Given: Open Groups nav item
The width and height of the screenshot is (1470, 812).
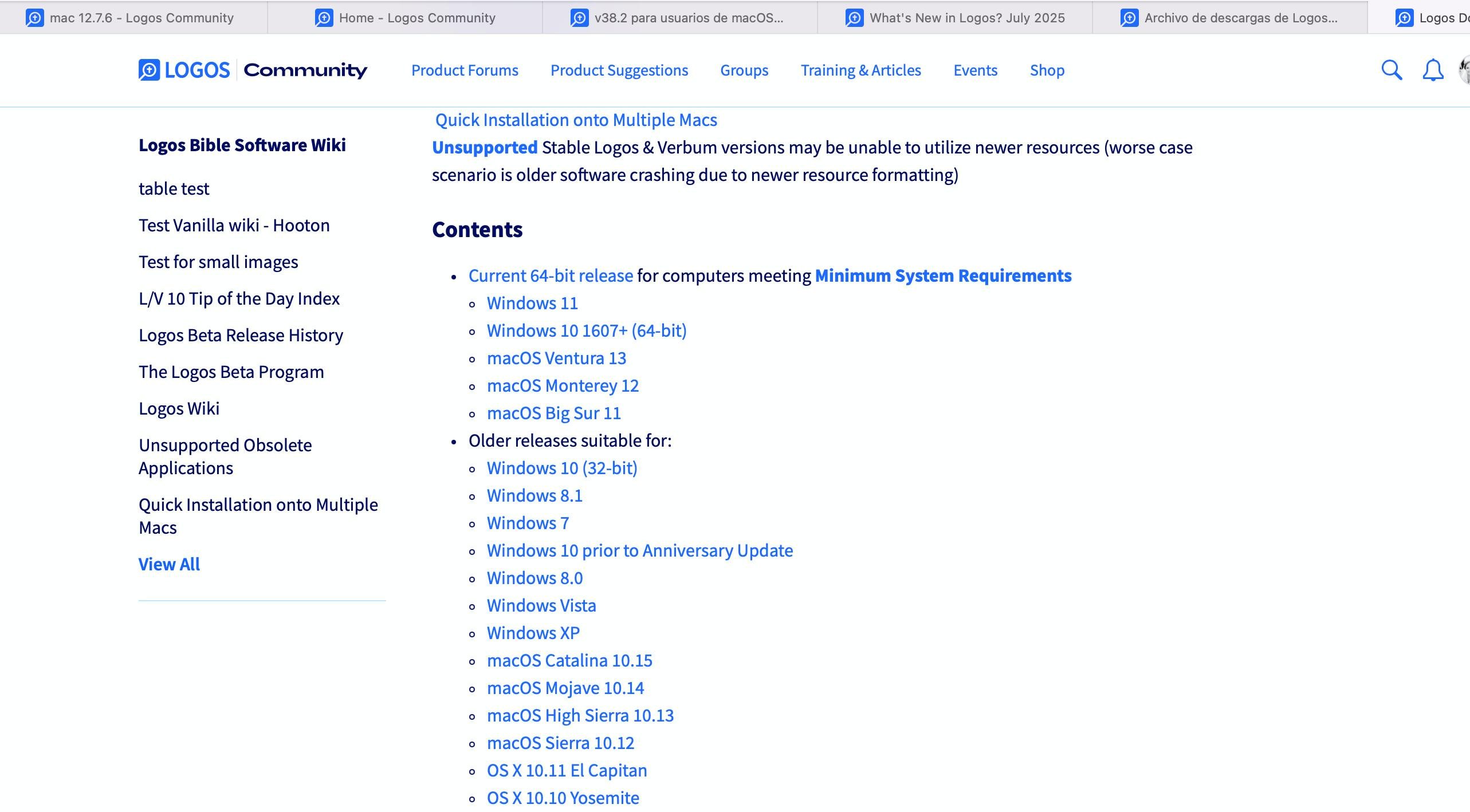Looking at the screenshot, I should pyautogui.click(x=744, y=70).
